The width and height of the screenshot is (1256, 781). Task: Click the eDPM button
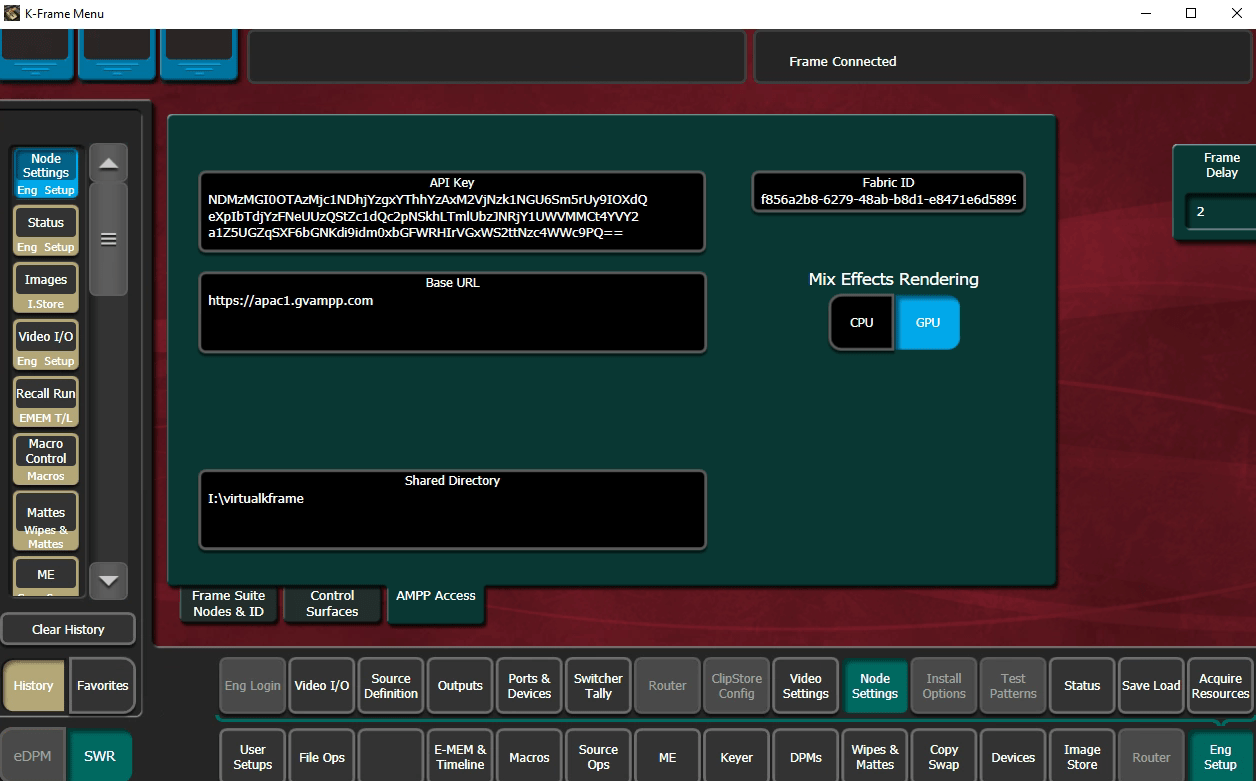click(x=31, y=756)
